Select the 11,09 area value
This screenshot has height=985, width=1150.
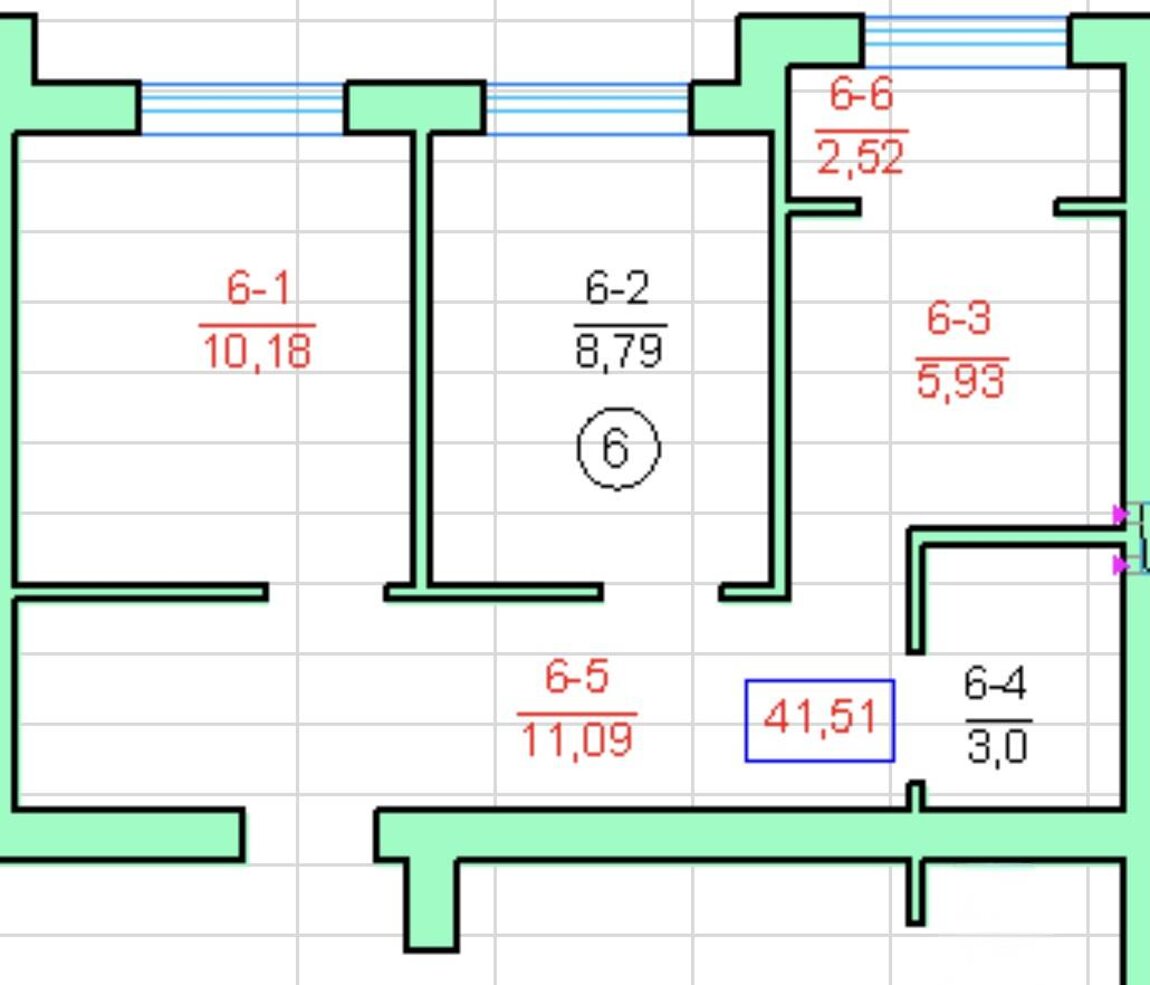point(577,740)
